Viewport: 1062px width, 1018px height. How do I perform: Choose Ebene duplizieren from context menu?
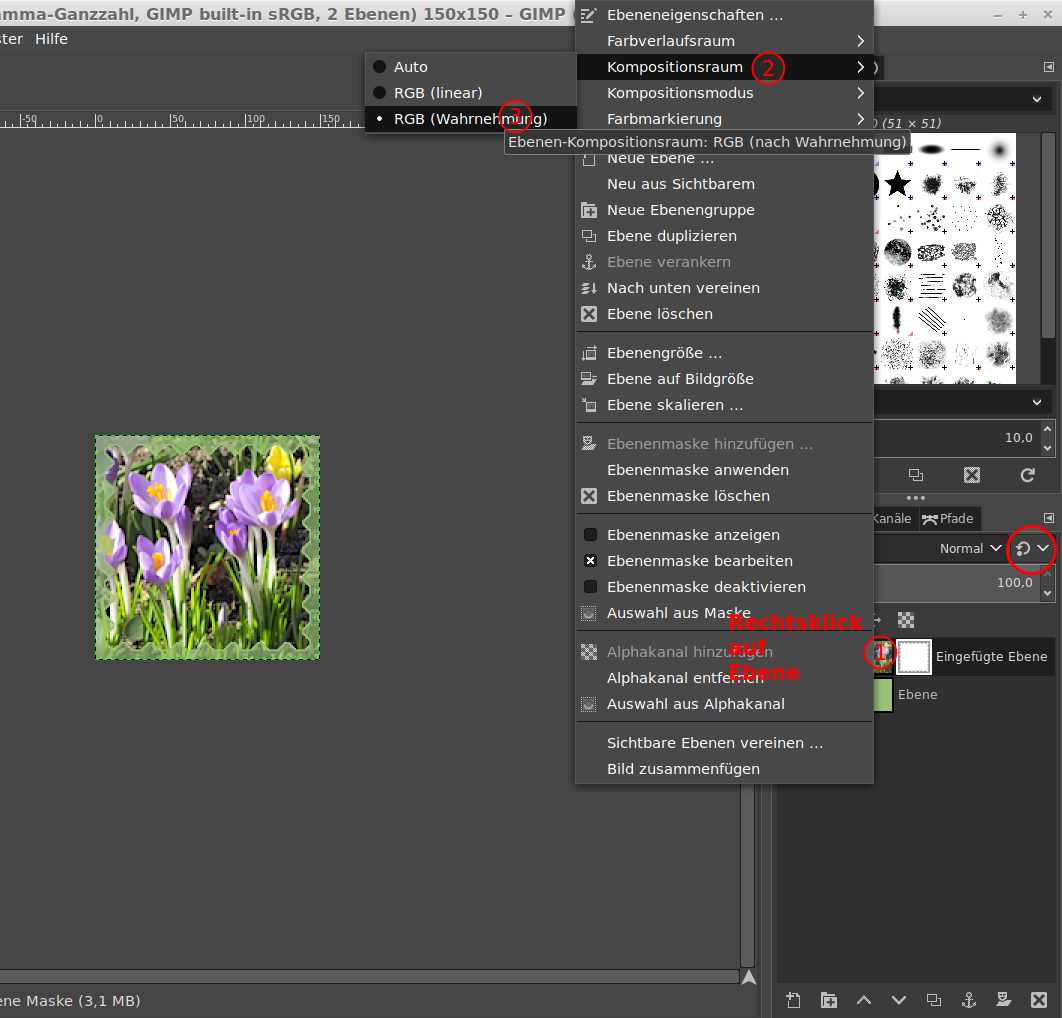pyautogui.click(x=671, y=236)
